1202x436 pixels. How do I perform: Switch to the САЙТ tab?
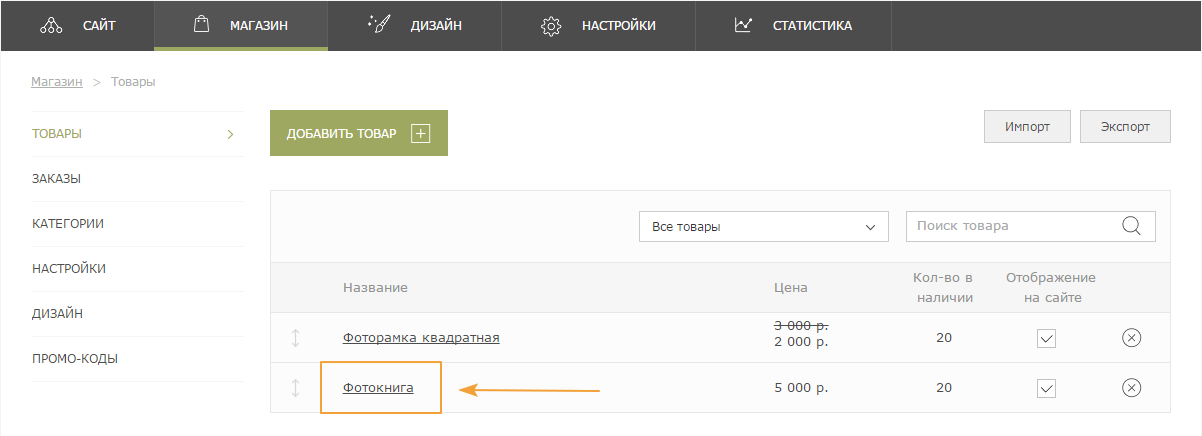coord(77,26)
